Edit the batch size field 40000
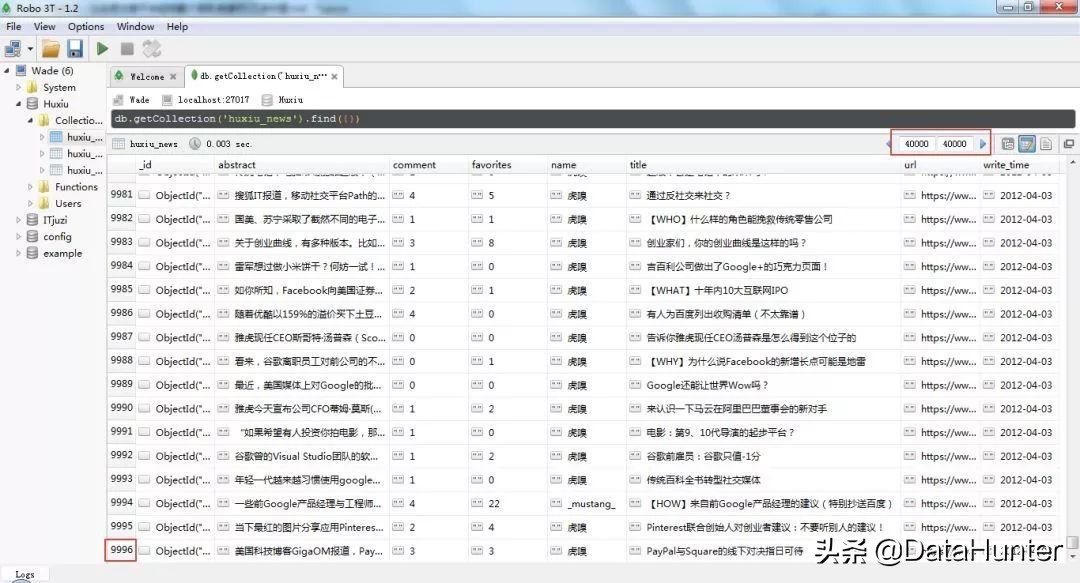This screenshot has height=583, width=1080. 954,144
